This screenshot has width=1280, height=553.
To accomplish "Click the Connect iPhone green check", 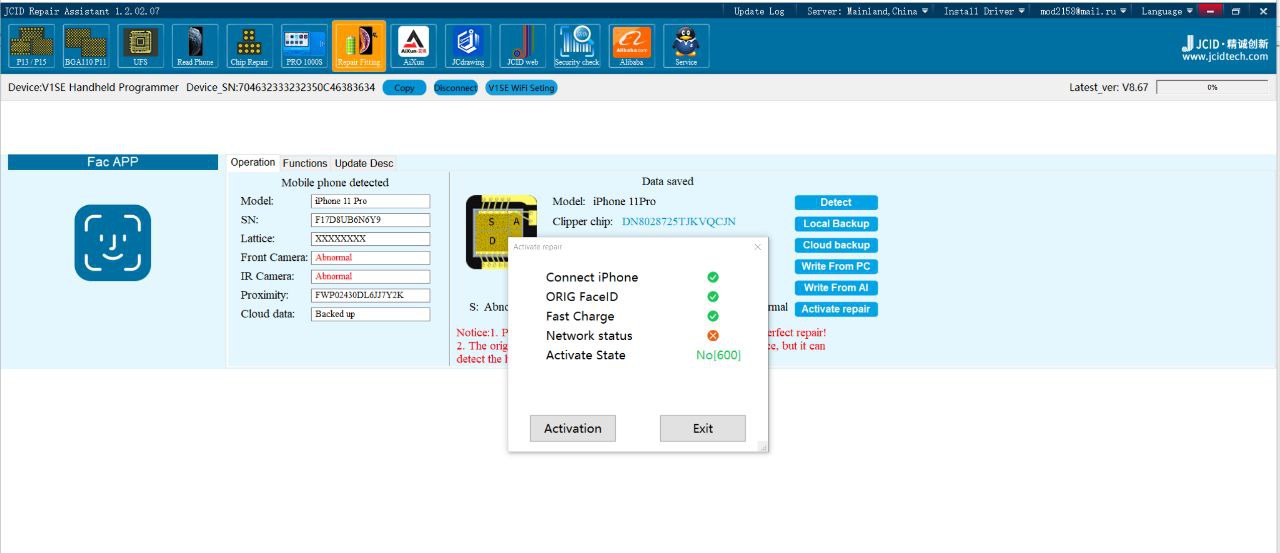I will pos(713,277).
